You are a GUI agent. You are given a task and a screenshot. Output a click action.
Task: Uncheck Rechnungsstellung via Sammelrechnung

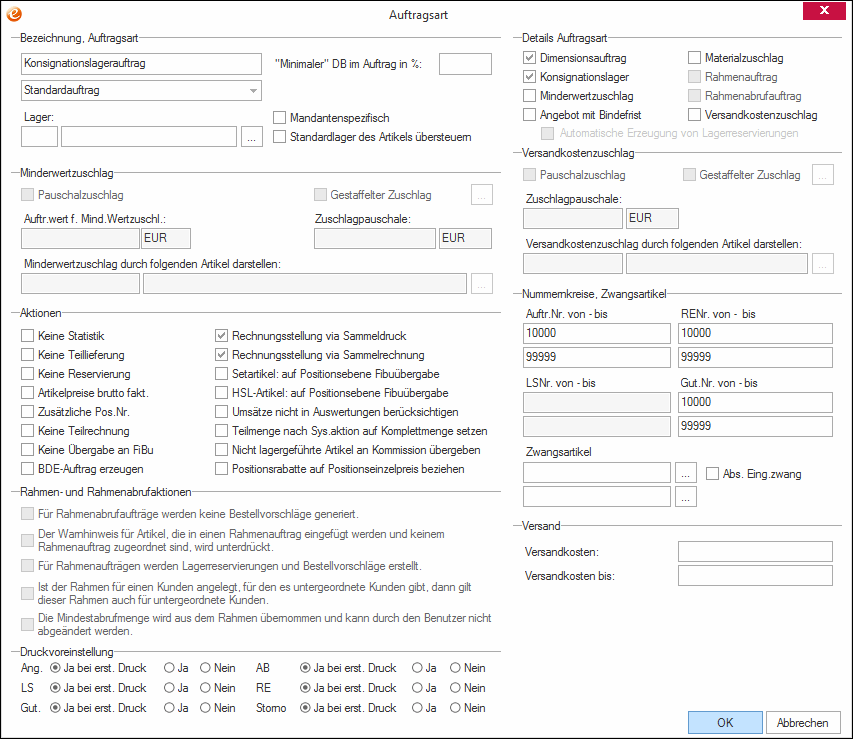pos(221,355)
